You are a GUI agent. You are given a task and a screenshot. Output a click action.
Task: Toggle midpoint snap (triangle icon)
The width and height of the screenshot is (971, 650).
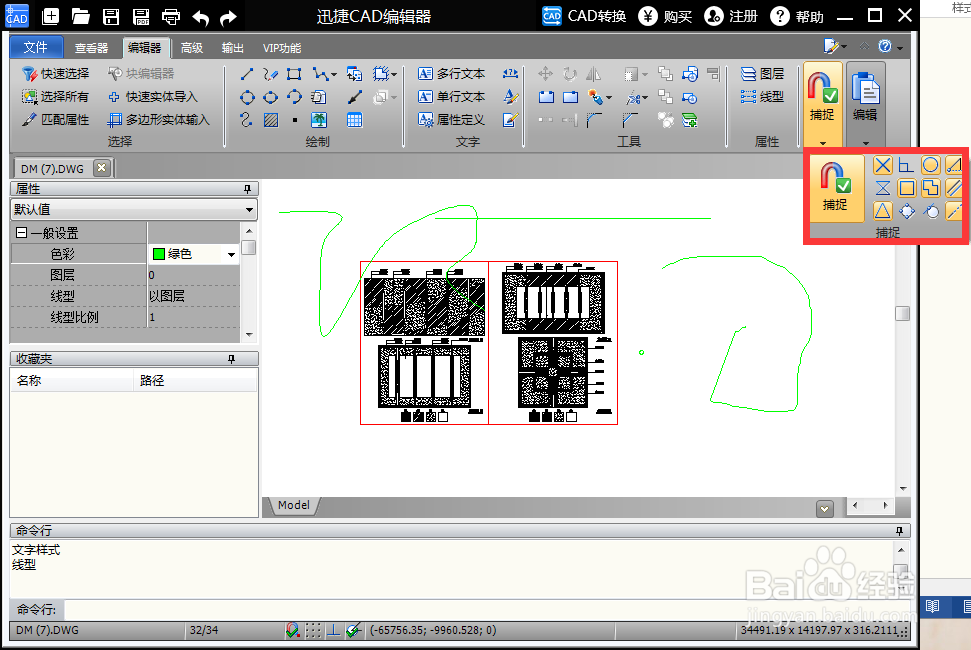click(883, 211)
